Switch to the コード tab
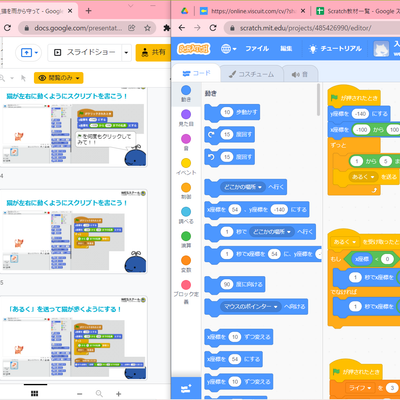Viewport: 400px width, 400px height. click(197, 73)
